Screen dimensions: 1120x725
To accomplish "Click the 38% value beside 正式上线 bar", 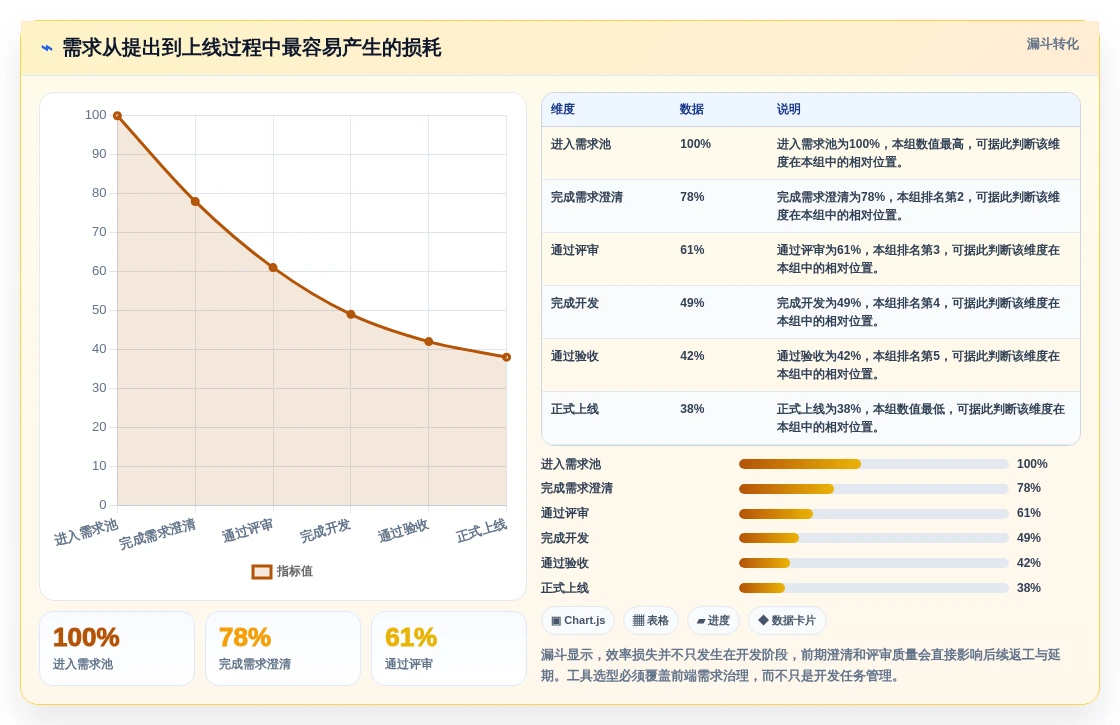I will coord(1029,588).
